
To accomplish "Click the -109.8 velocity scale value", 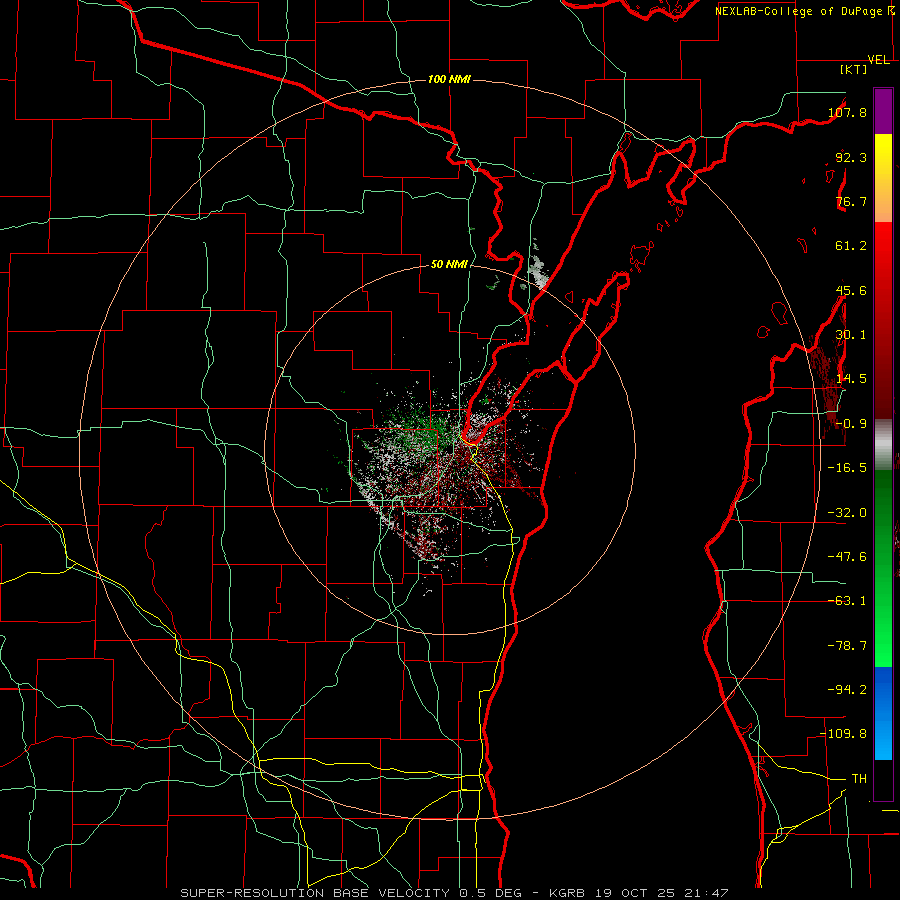I will pyautogui.click(x=843, y=734).
